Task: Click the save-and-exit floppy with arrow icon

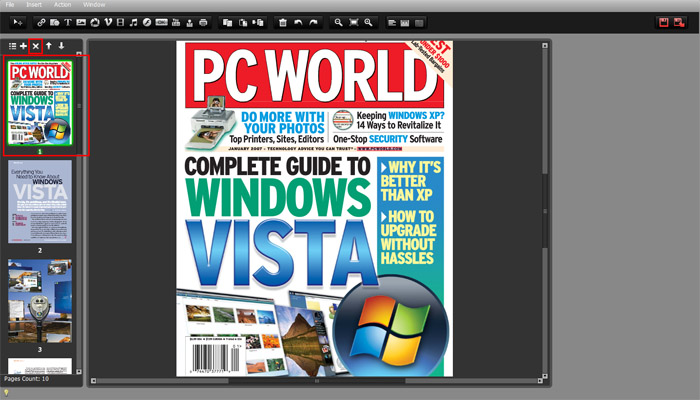Action: [x=679, y=22]
